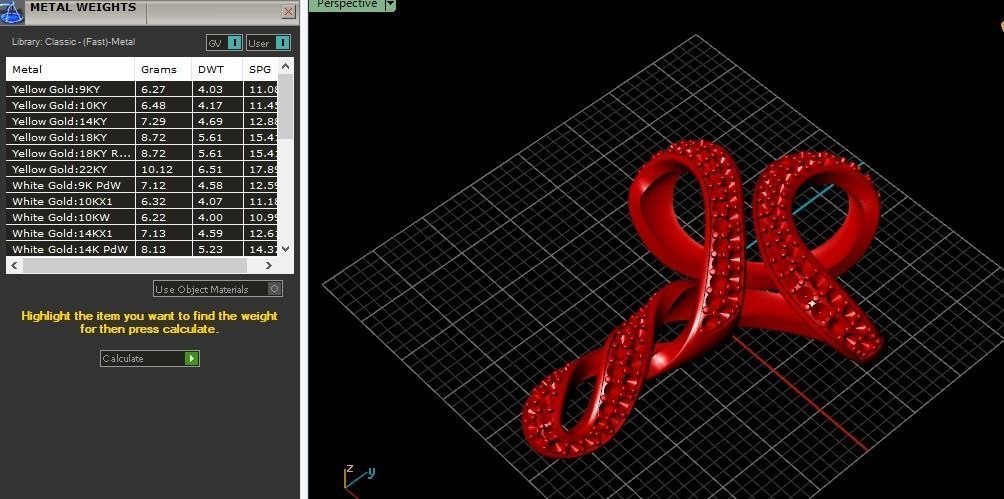Screen dimensions: 1004x499
Task: Toggle the User library switch
Action: coord(268,43)
